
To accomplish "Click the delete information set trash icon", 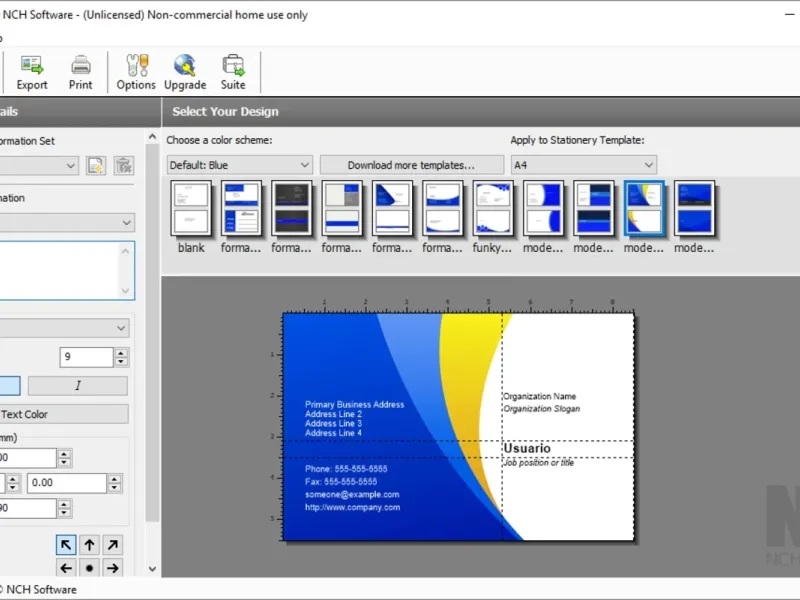I will point(124,166).
